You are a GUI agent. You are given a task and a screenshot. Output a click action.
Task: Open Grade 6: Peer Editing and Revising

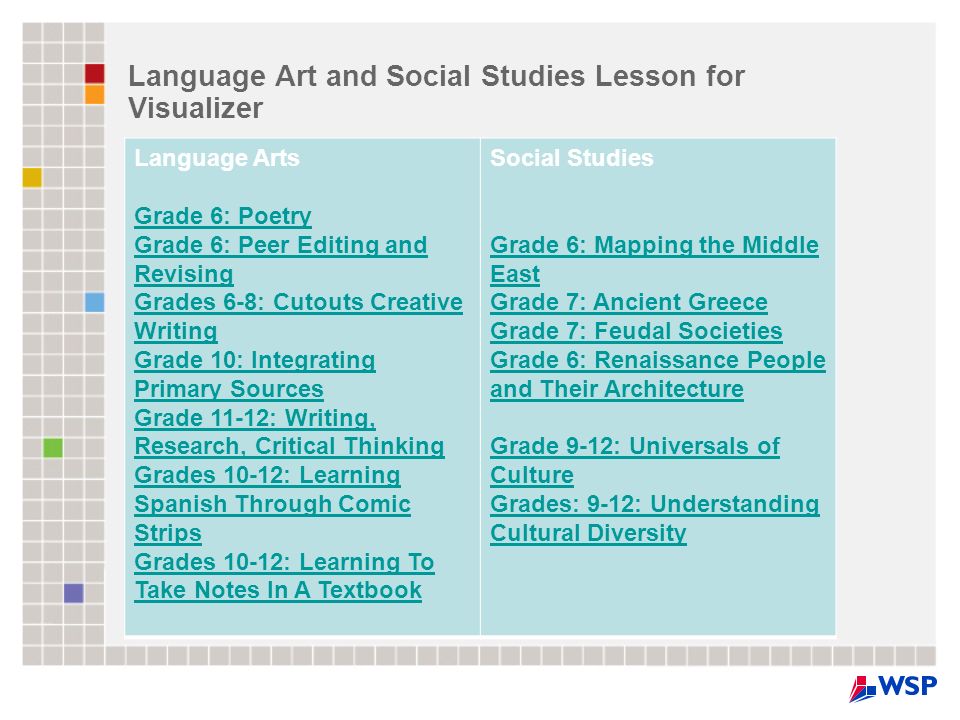coord(280,260)
